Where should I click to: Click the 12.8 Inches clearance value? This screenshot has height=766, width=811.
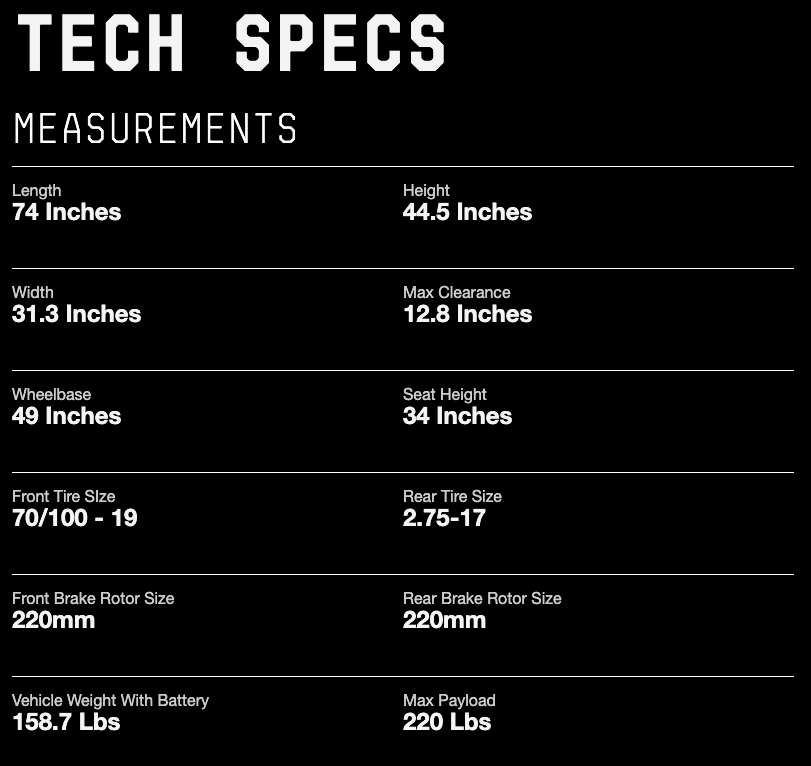pos(468,314)
